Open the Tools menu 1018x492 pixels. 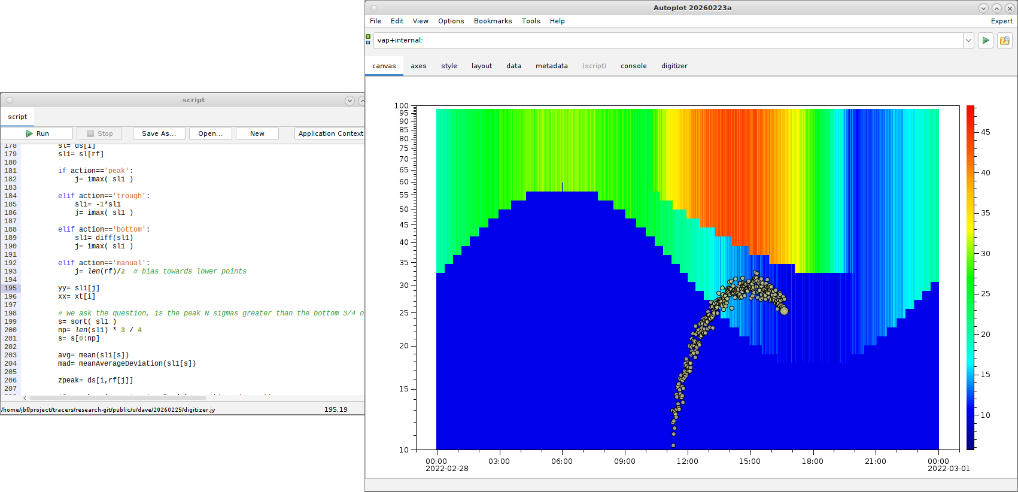530,21
